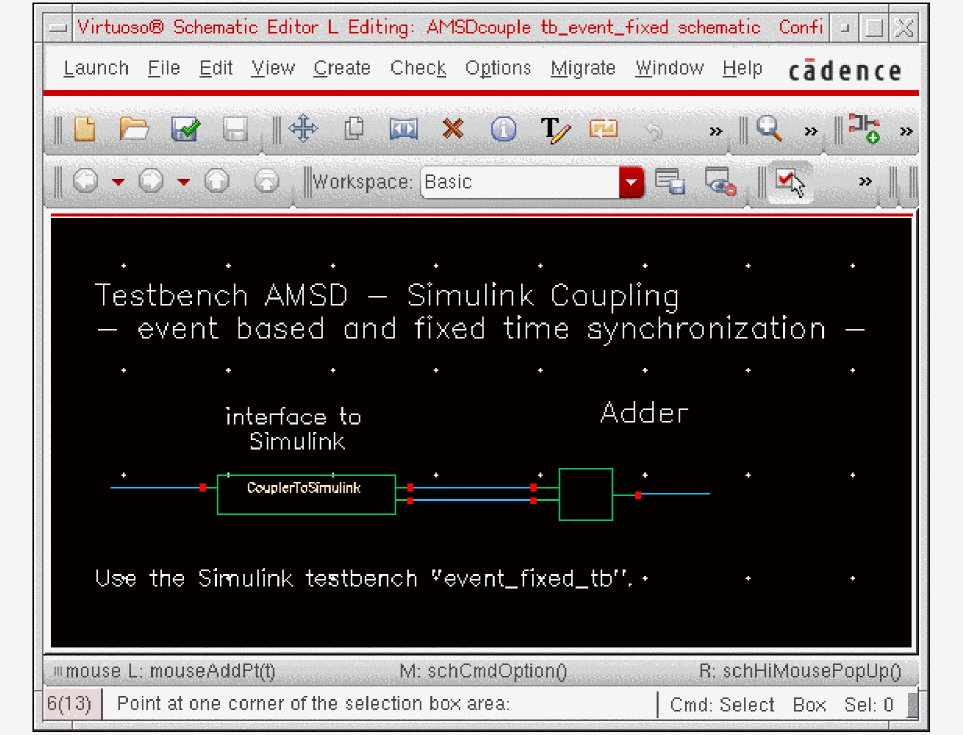The image size is (963, 735).
Task: Open a design with folder icon
Action: click(x=134, y=129)
